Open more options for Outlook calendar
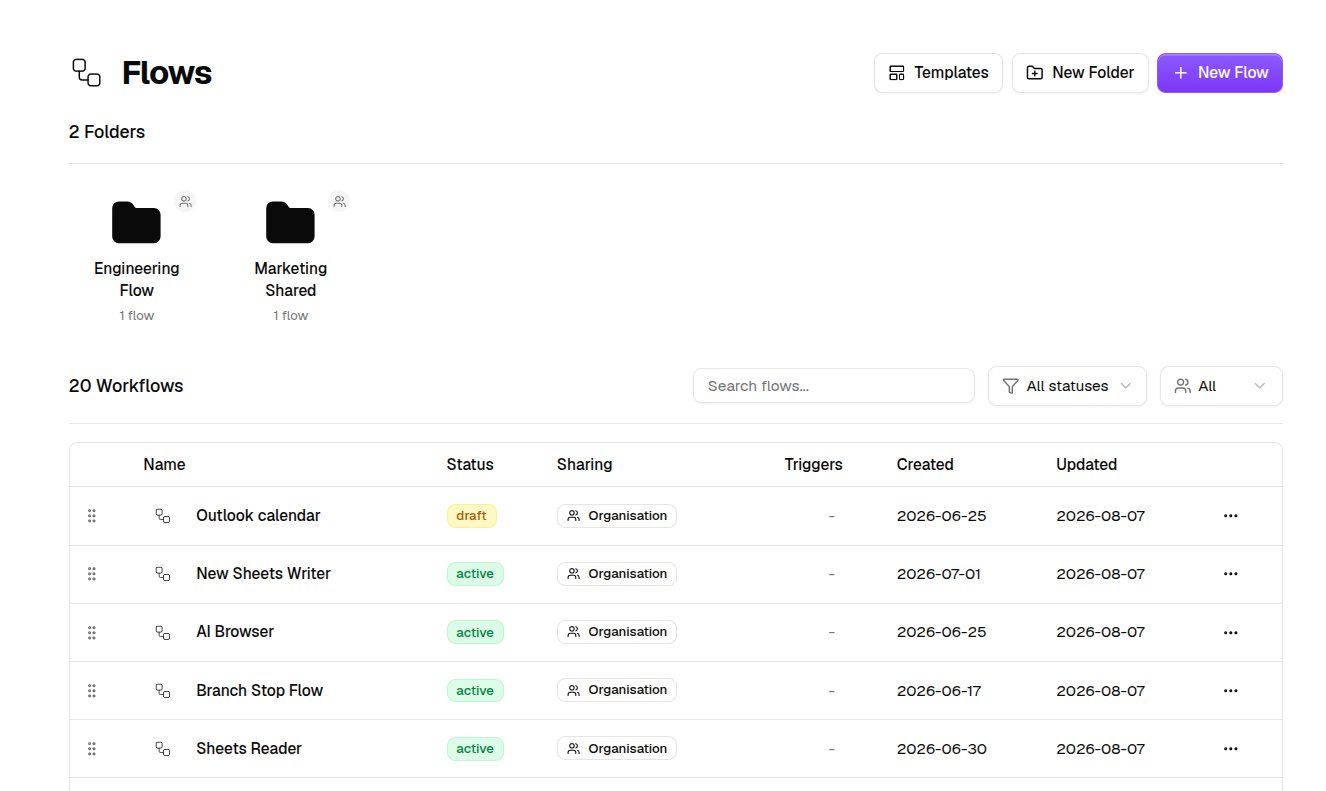The height and width of the screenshot is (791, 1326). [1231, 516]
